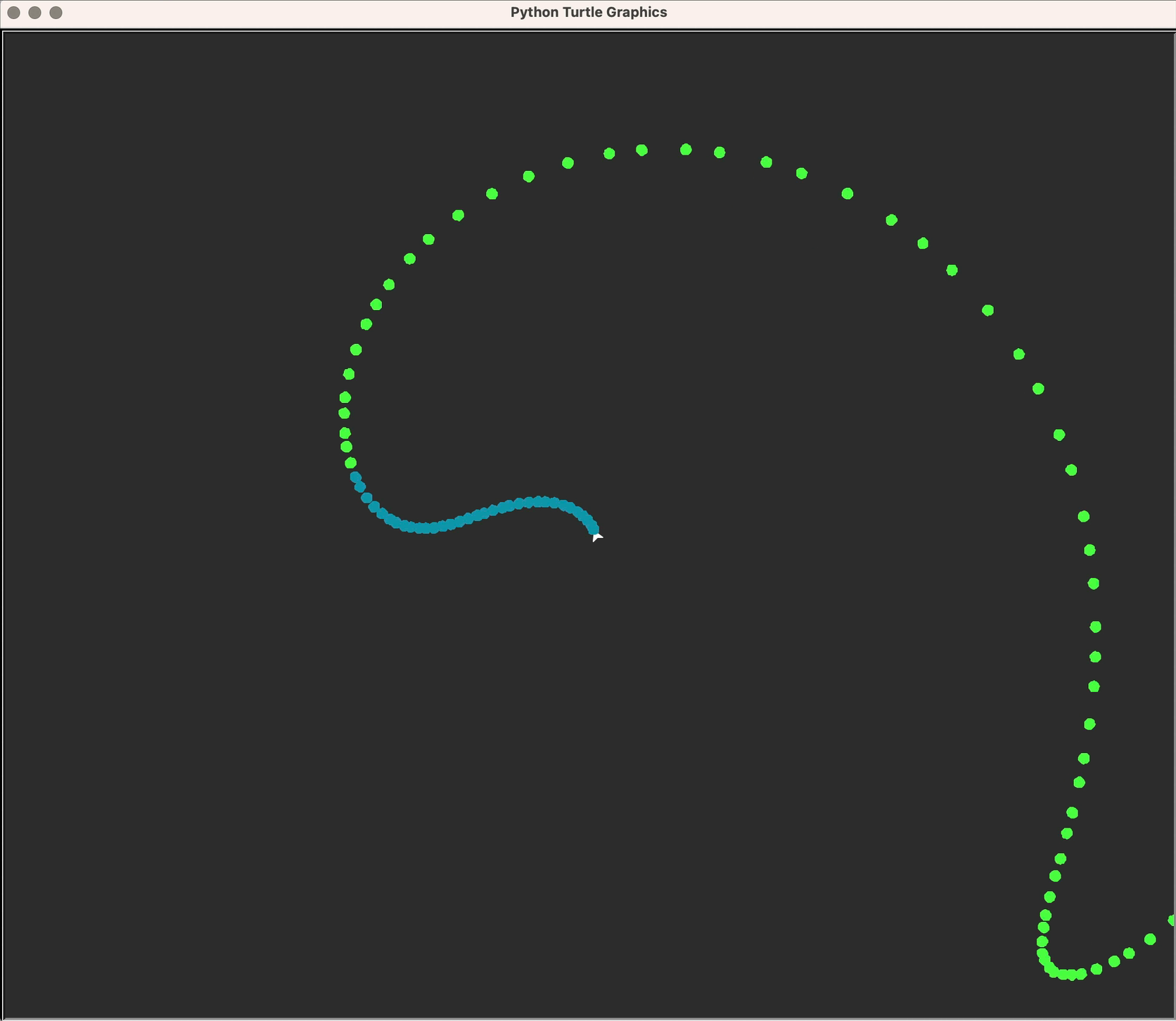Click empty title bar between buttons and title
The image size is (1176, 1021).
pyautogui.click(x=281, y=13)
